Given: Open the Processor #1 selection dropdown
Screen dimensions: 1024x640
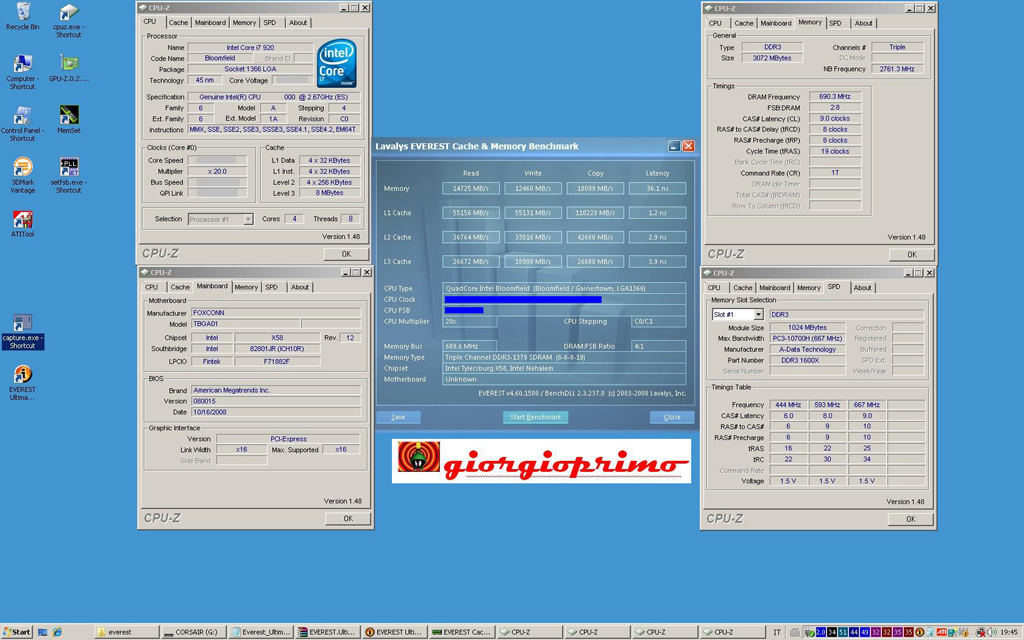Looking at the screenshot, I should [x=248, y=219].
